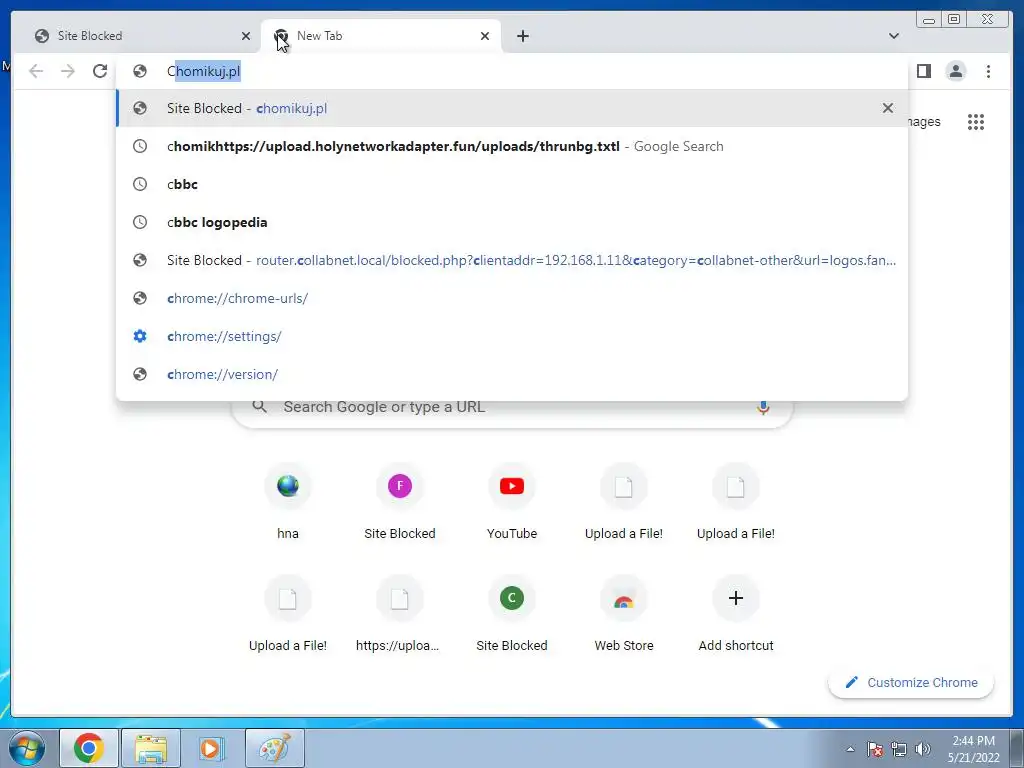Close the New Tab tab

click(x=485, y=36)
